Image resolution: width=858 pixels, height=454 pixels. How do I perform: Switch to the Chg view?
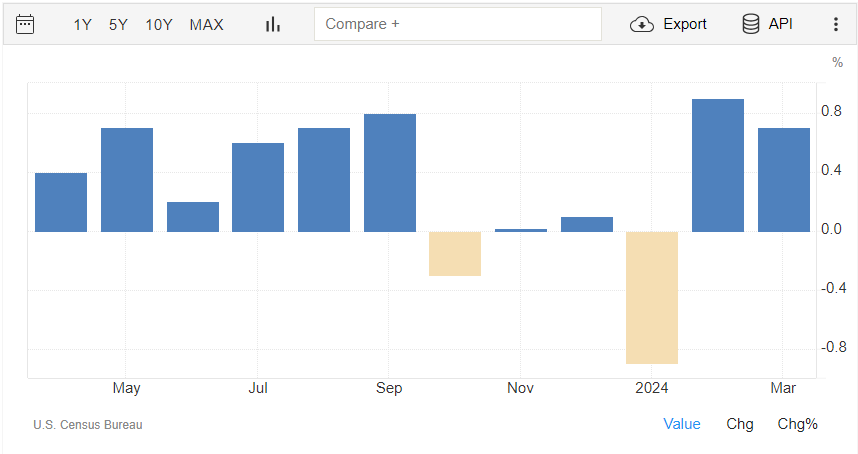point(740,424)
